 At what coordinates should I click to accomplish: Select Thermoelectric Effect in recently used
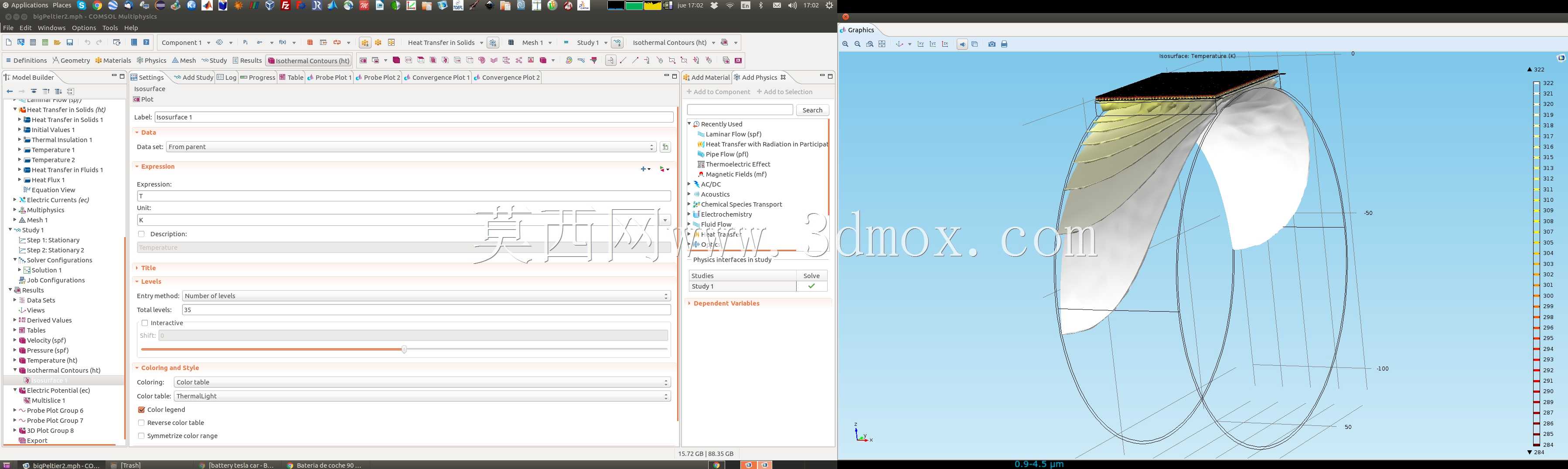tap(733, 164)
